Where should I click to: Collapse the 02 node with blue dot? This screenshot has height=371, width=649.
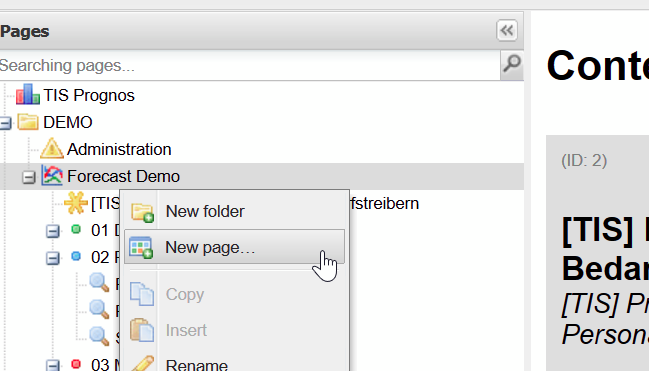click(53, 258)
